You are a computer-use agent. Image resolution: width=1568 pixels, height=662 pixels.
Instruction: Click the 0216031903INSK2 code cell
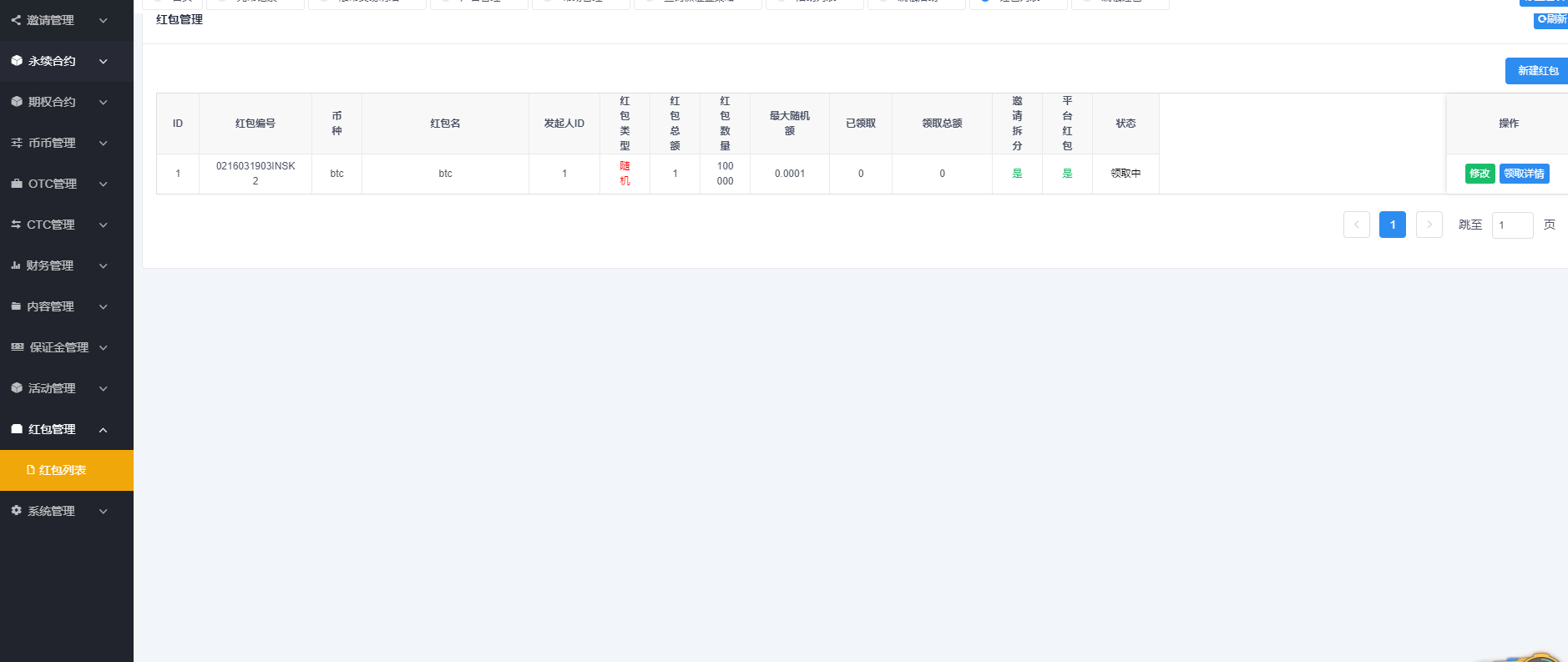[x=255, y=174]
